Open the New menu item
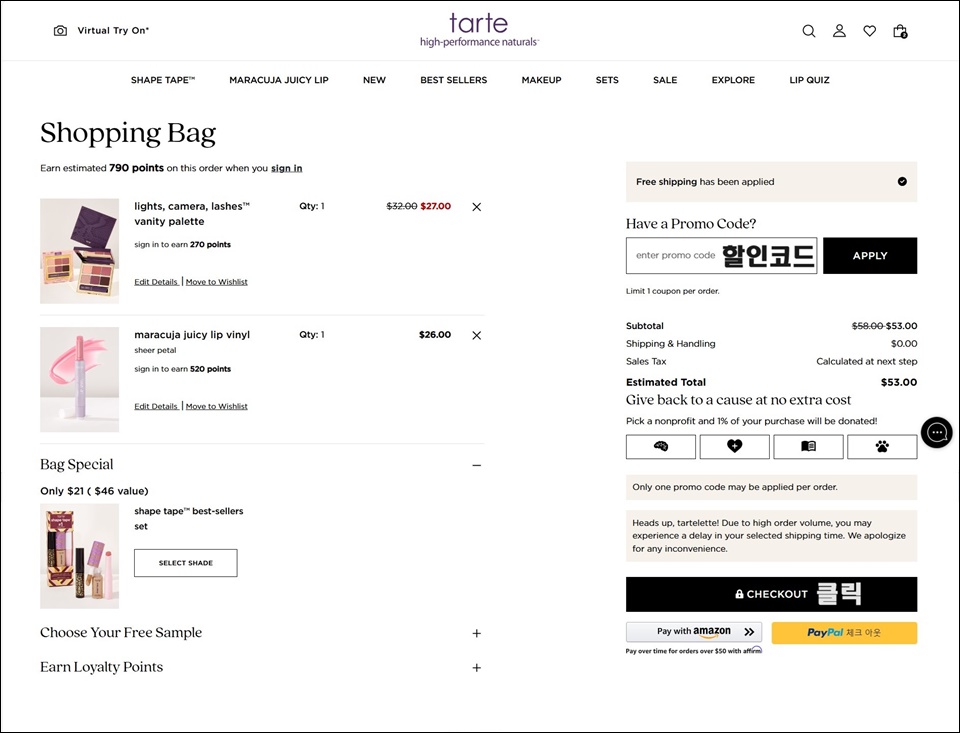This screenshot has height=733, width=960. click(374, 80)
